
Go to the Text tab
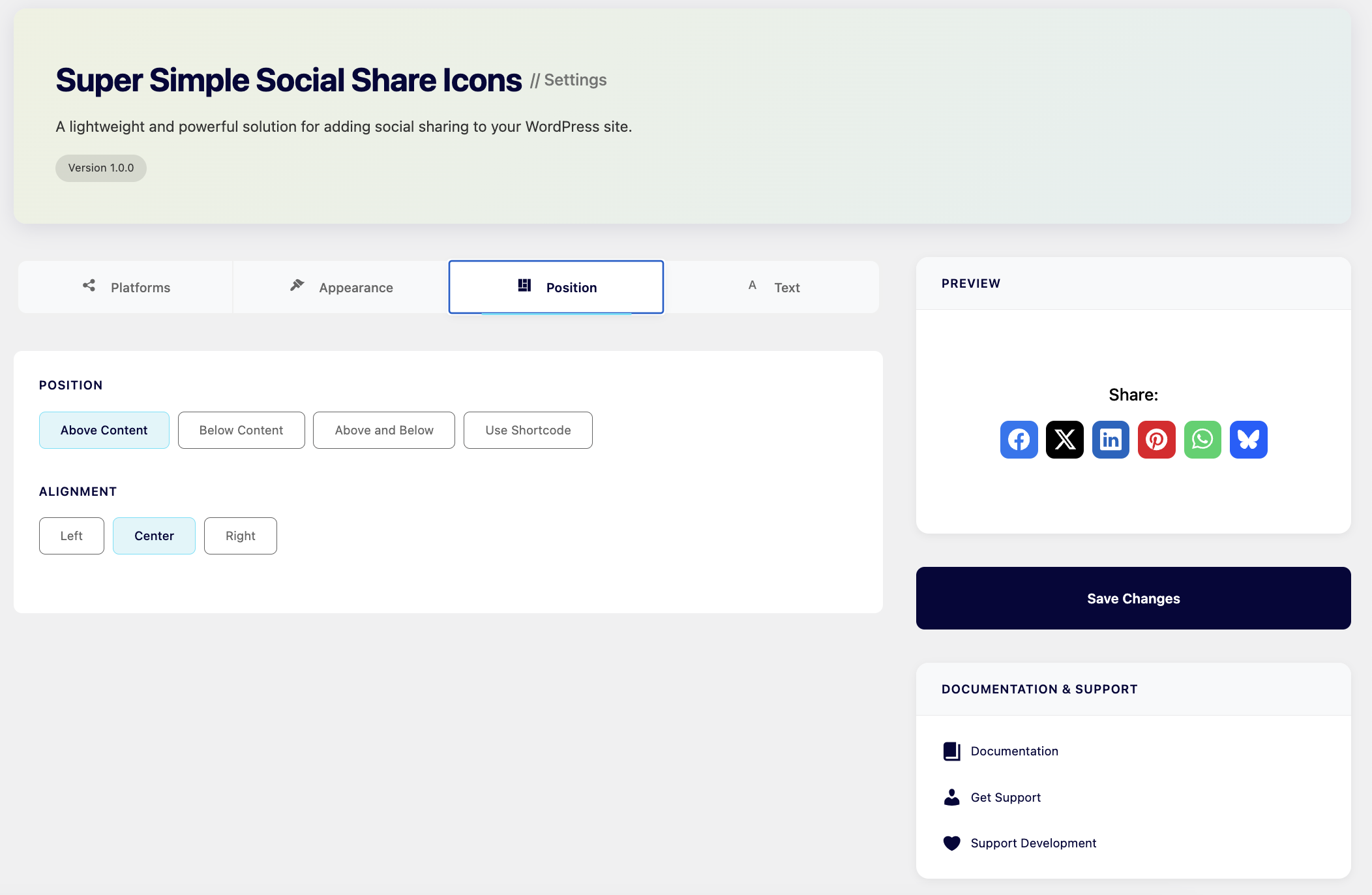tap(772, 287)
